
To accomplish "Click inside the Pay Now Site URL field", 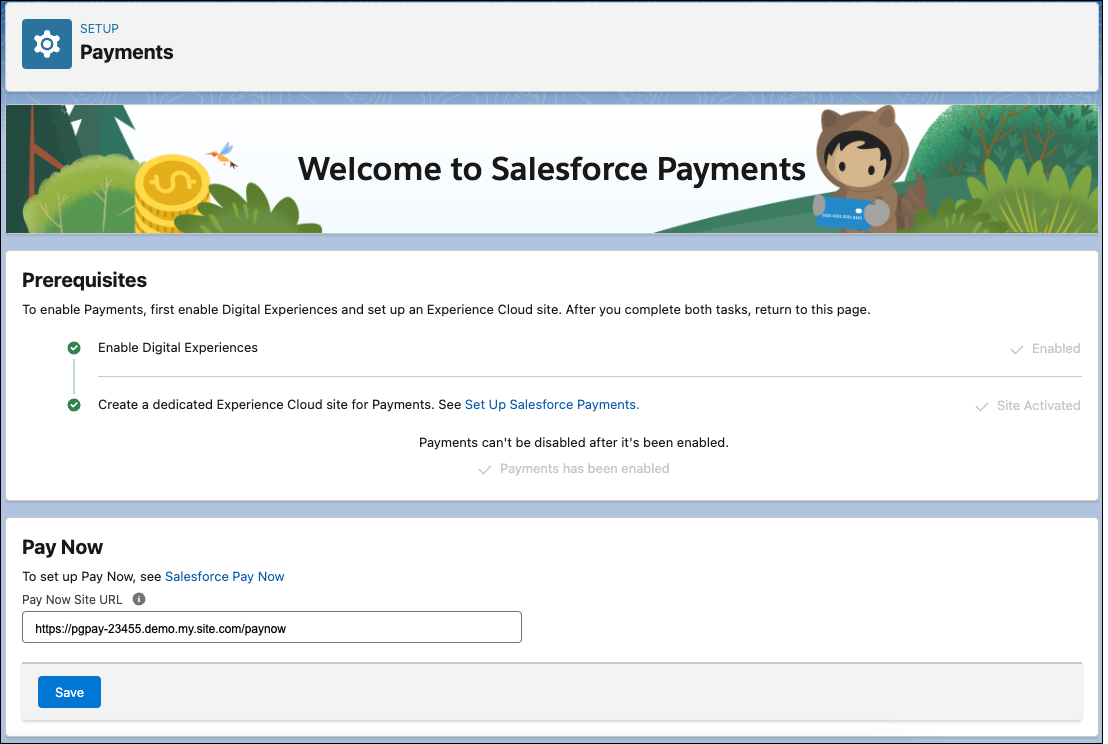I will coord(271,627).
